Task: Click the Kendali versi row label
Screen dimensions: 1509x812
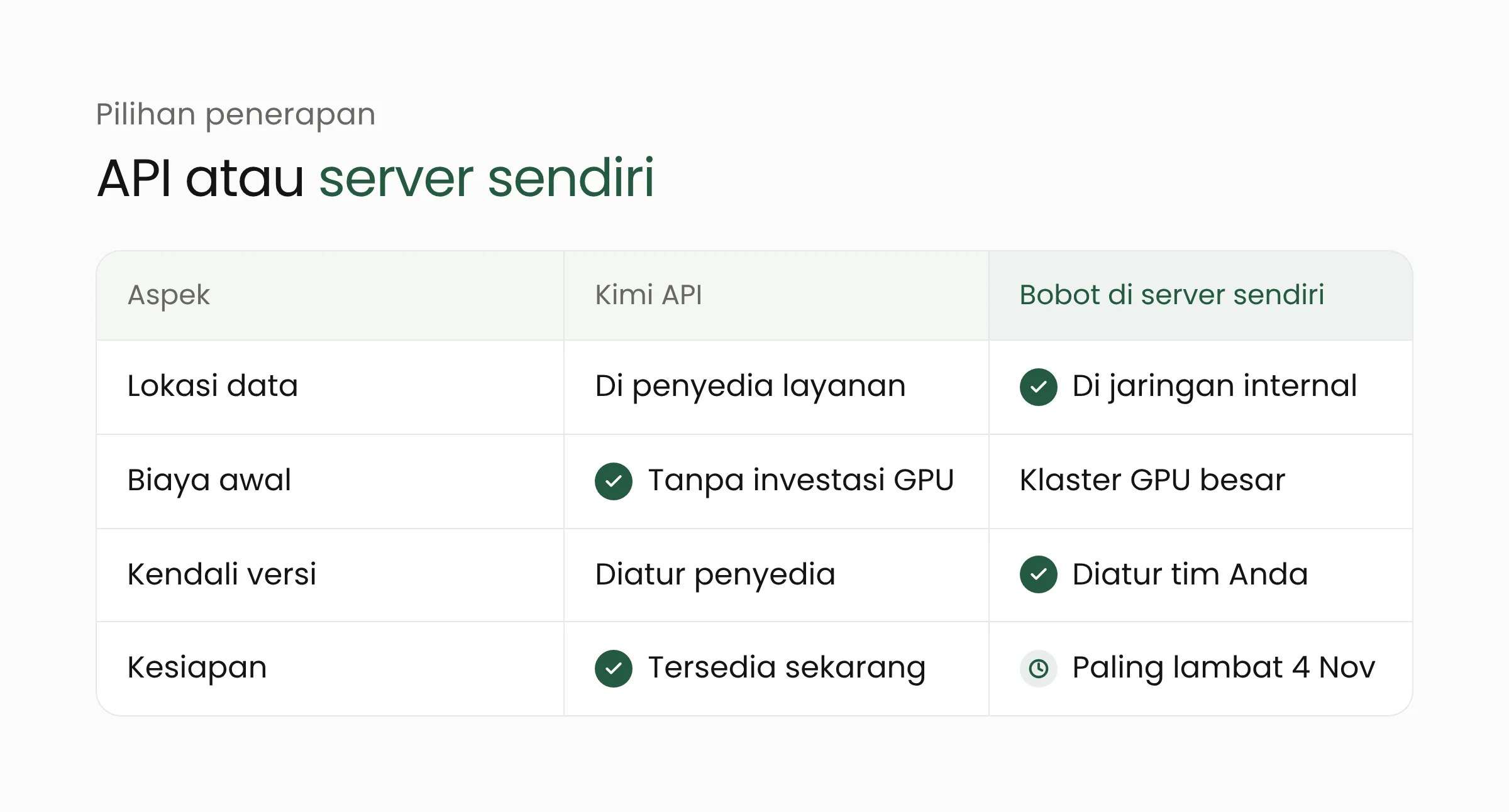Action: [x=222, y=574]
